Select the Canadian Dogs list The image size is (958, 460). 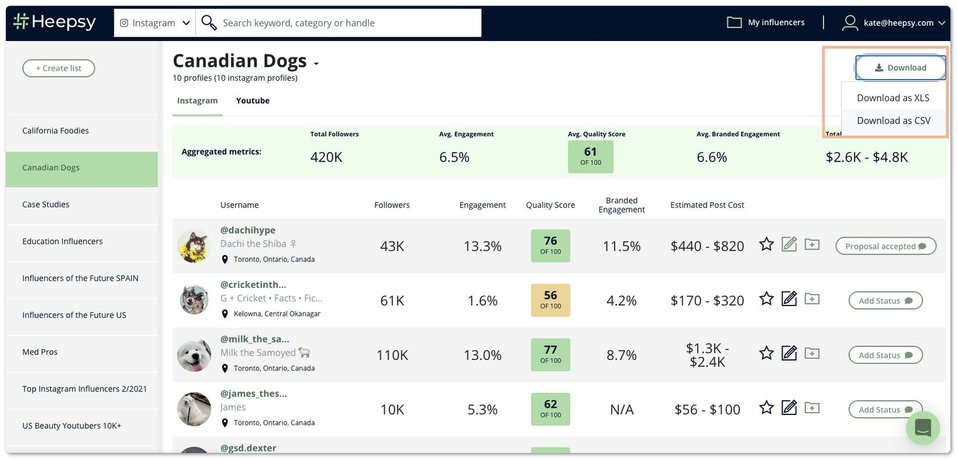[x=81, y=168]
